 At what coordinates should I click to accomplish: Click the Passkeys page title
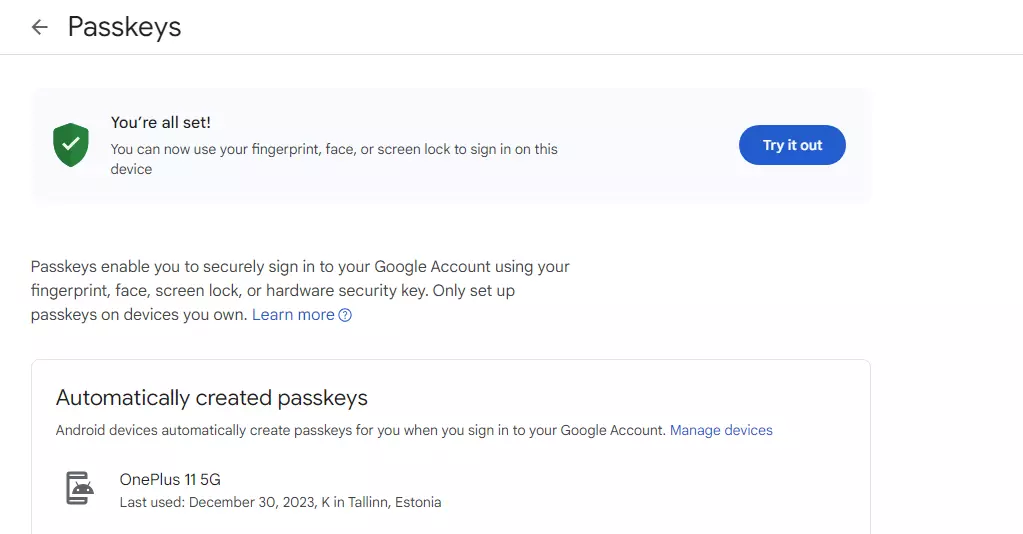click(x=124, y=27)
